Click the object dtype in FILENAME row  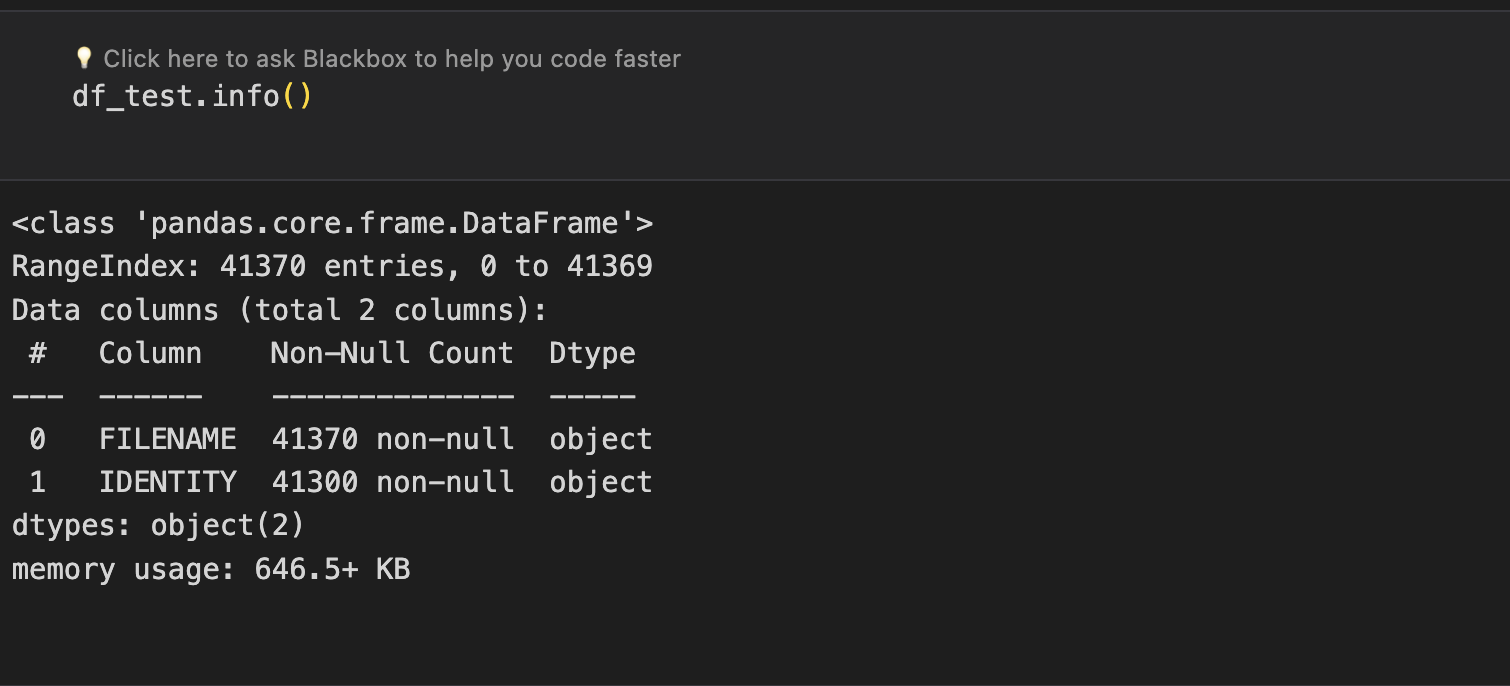point(600,439)
